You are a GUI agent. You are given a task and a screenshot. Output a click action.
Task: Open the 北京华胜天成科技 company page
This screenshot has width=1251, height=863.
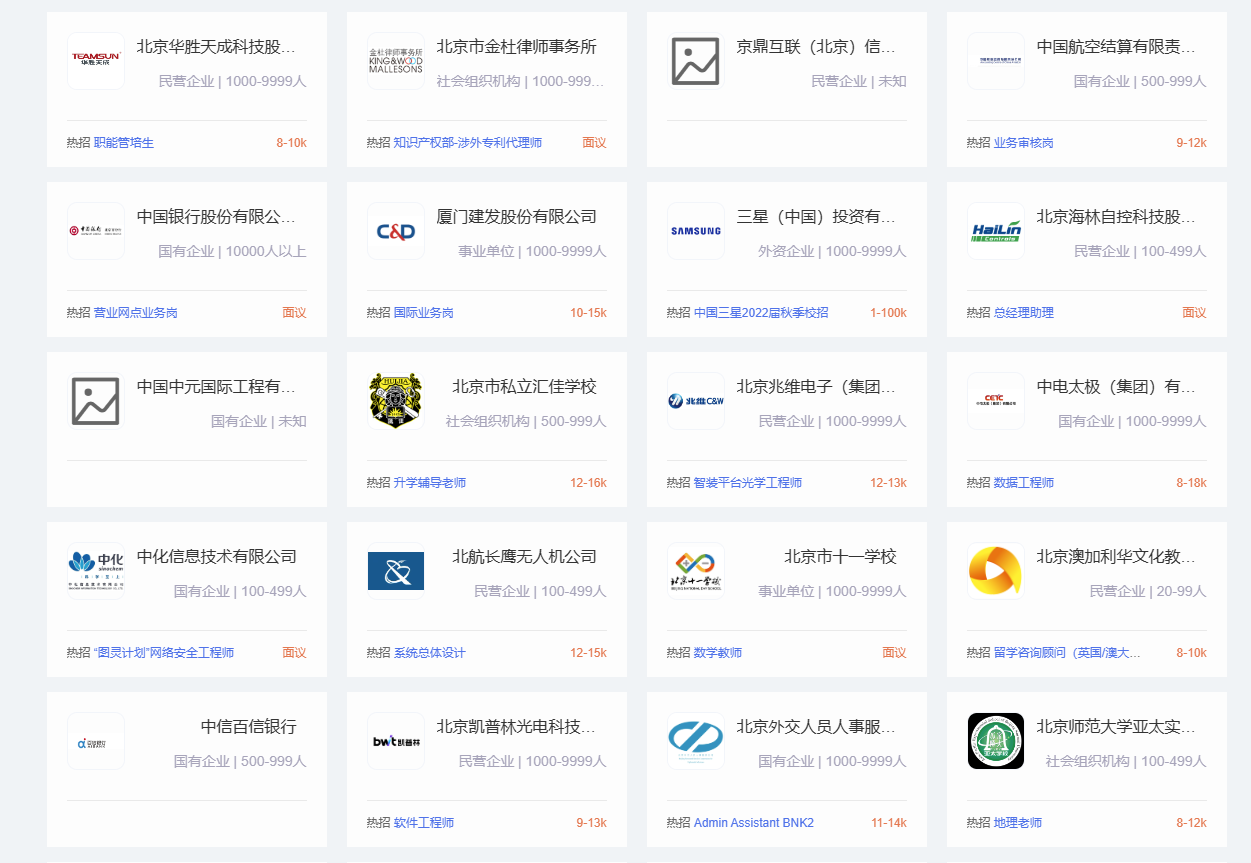[216, 47]
